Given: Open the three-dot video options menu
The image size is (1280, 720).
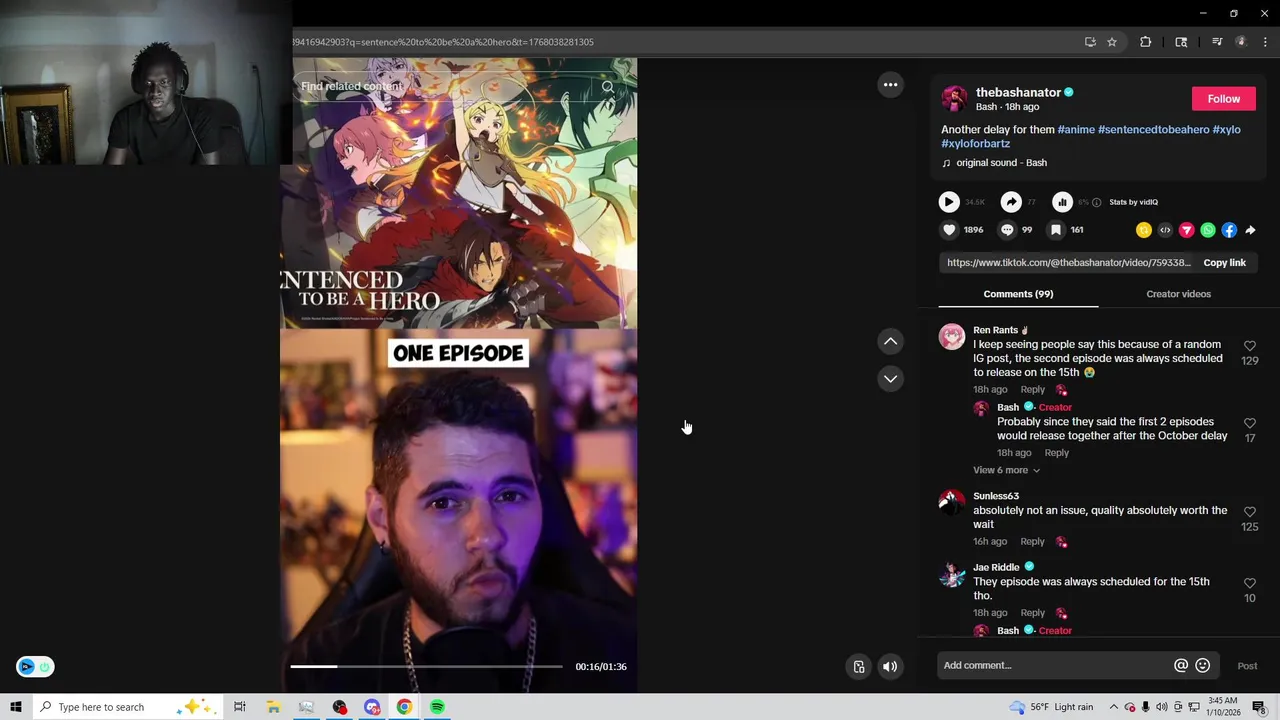Looking at the screenshot, I should click(x=890, y=85).
